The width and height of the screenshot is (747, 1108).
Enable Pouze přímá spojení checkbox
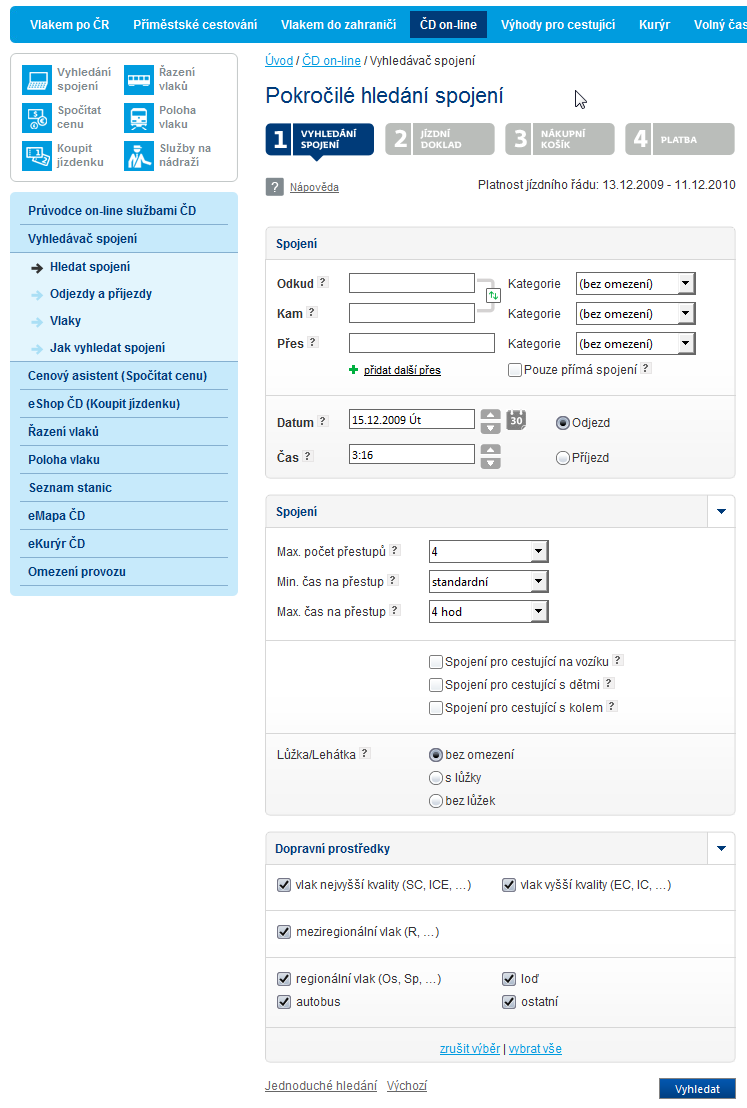click(x=515, y=370)
